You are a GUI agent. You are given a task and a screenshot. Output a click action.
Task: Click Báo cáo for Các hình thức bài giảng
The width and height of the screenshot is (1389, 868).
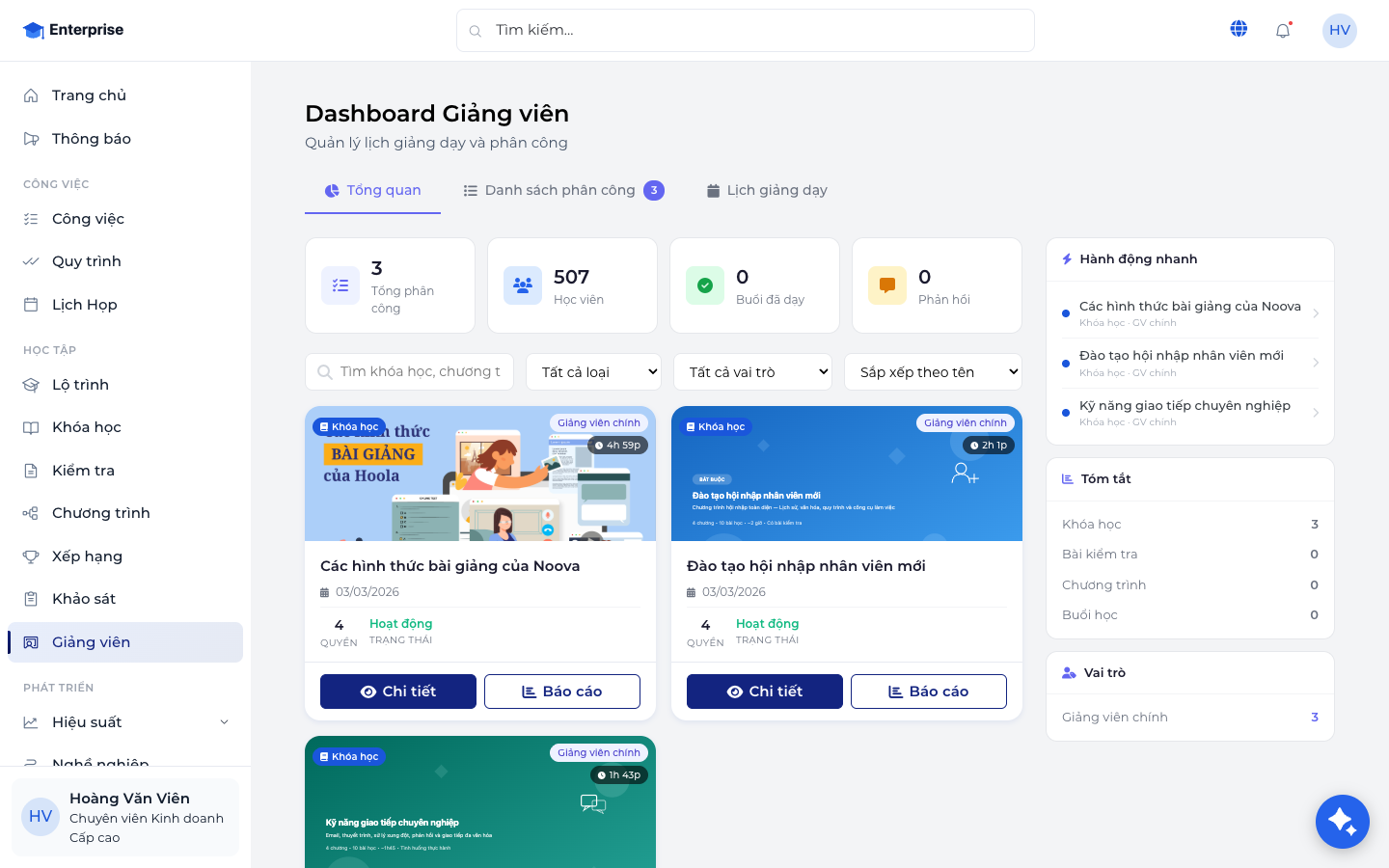click(562, 692)
